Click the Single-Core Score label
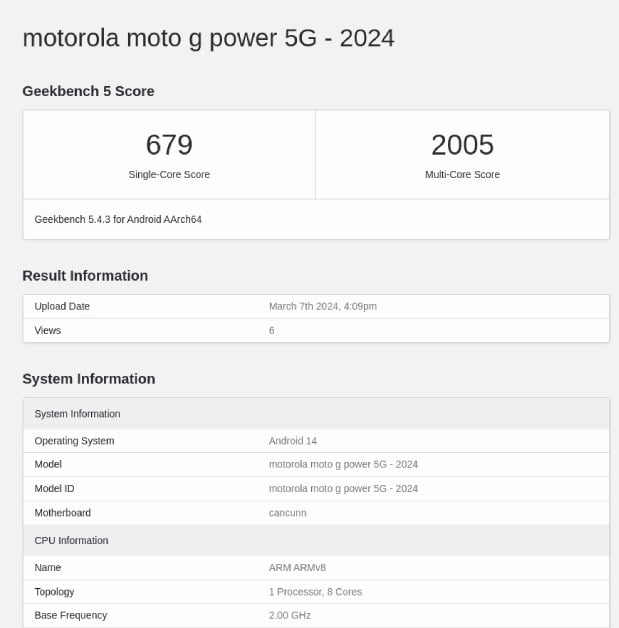 tap(169, 174)
